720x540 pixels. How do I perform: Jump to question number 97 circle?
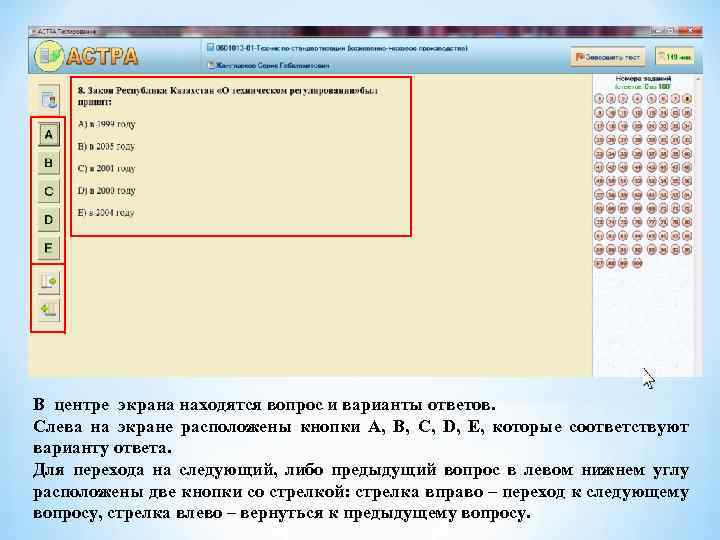[599, 264]
